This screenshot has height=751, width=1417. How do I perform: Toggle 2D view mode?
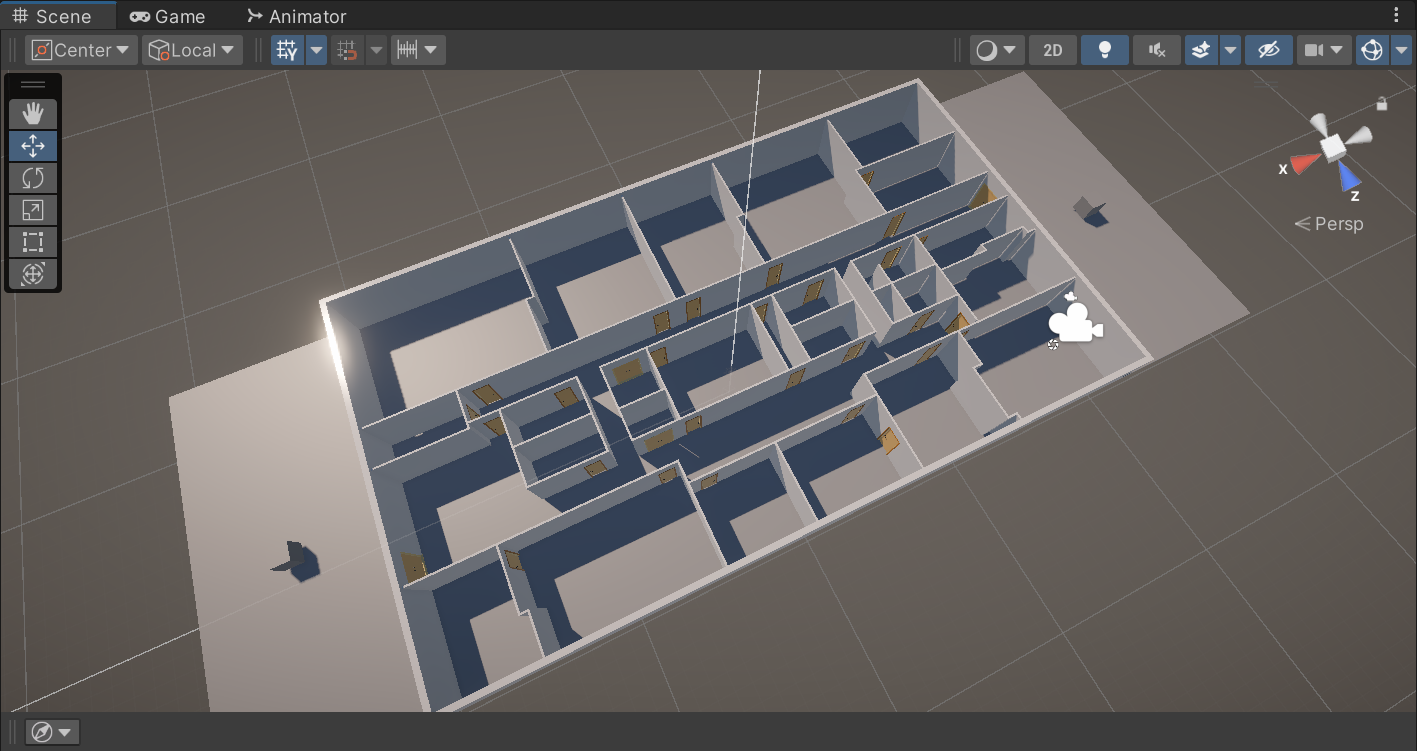[1053, 50]
